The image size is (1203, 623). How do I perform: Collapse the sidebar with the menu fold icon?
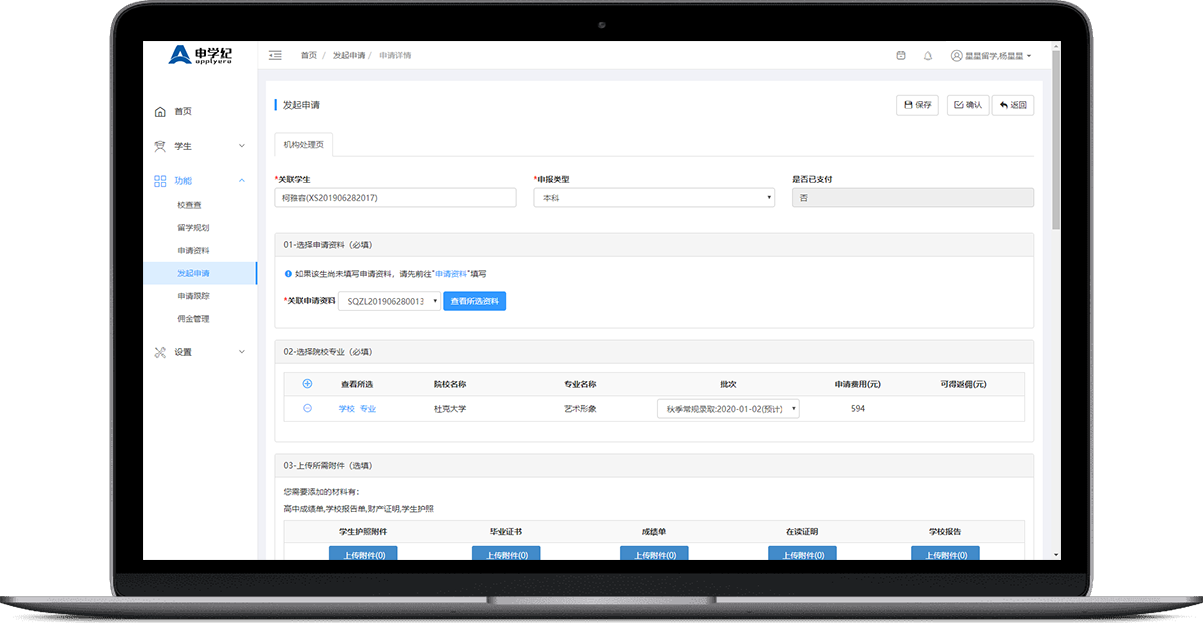click(275, 55)
